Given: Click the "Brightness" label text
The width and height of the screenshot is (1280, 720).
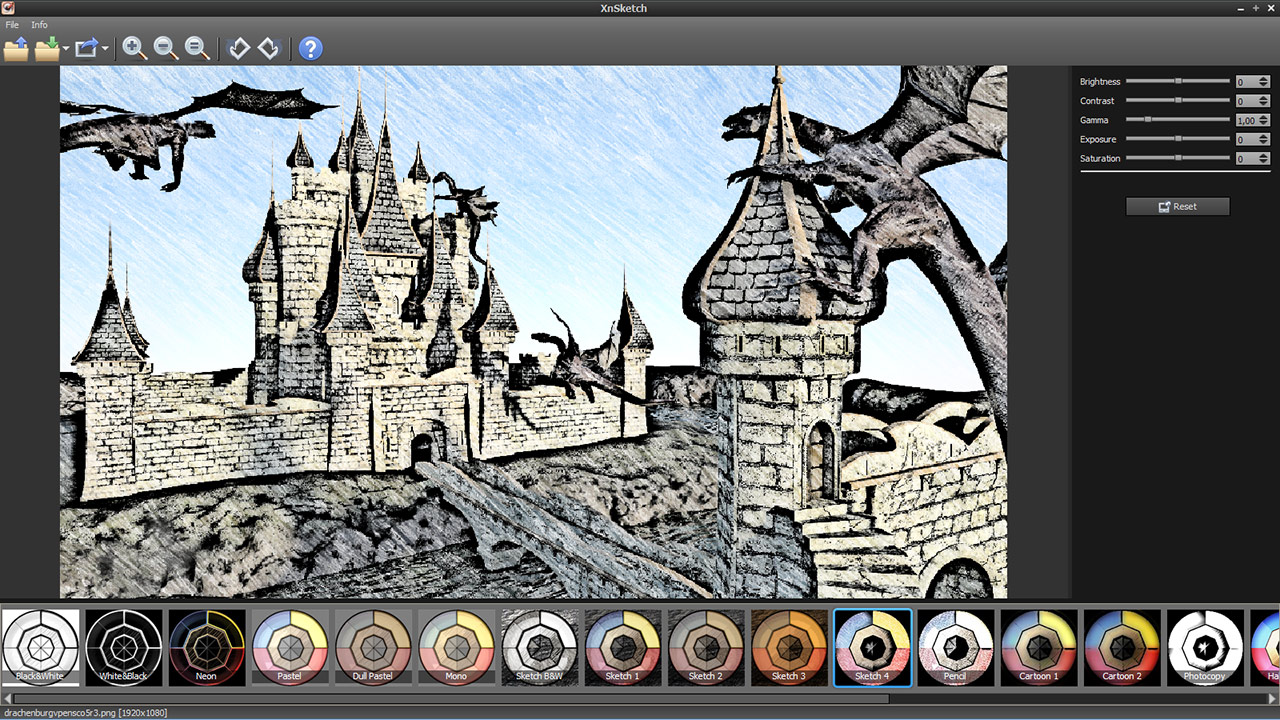Looking at the screenshot, I should pyautogui.click(x=1100, y=82).
